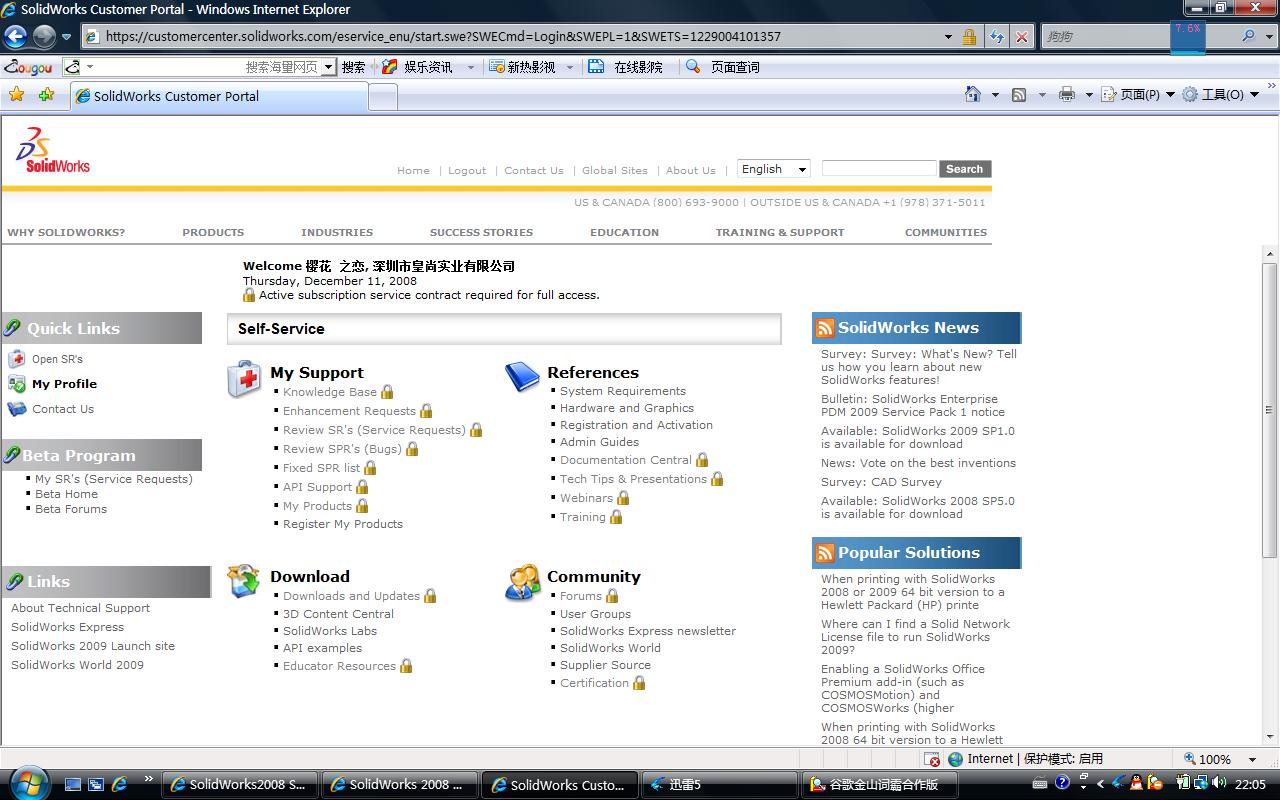The width and height of the screenshot is (1280, 800).
Task: Click the Favorites star icon
Action: 17,95
